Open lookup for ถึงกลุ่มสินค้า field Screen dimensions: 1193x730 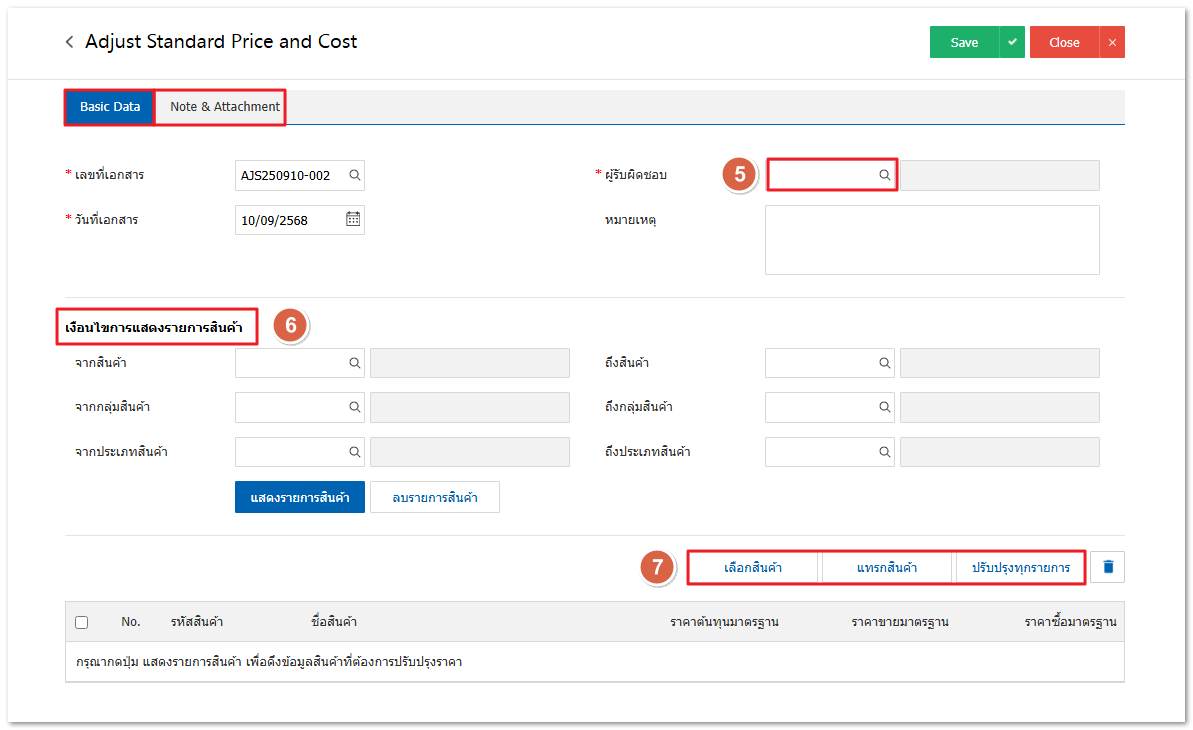coord(884,407)
